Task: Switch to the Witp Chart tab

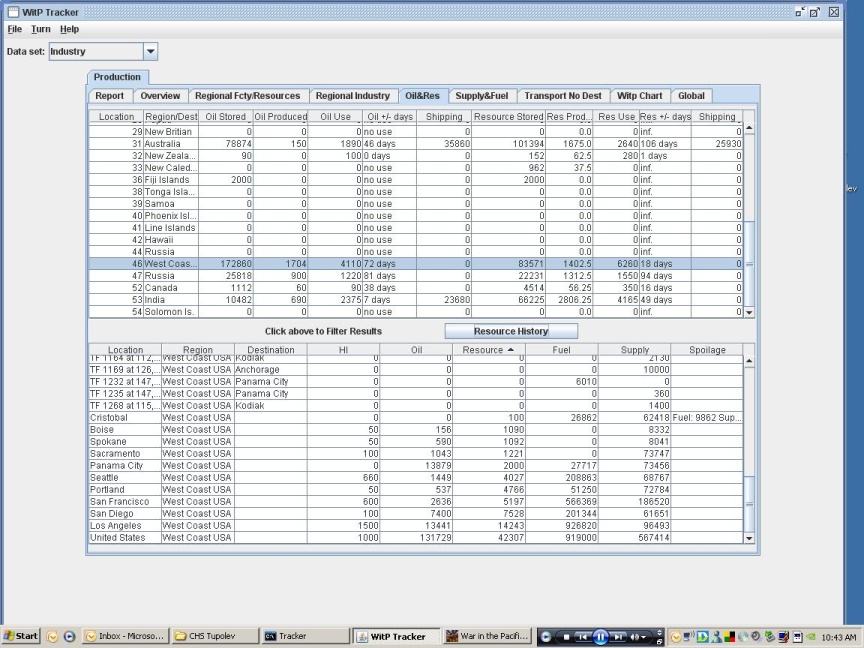Action: (640, 95)
